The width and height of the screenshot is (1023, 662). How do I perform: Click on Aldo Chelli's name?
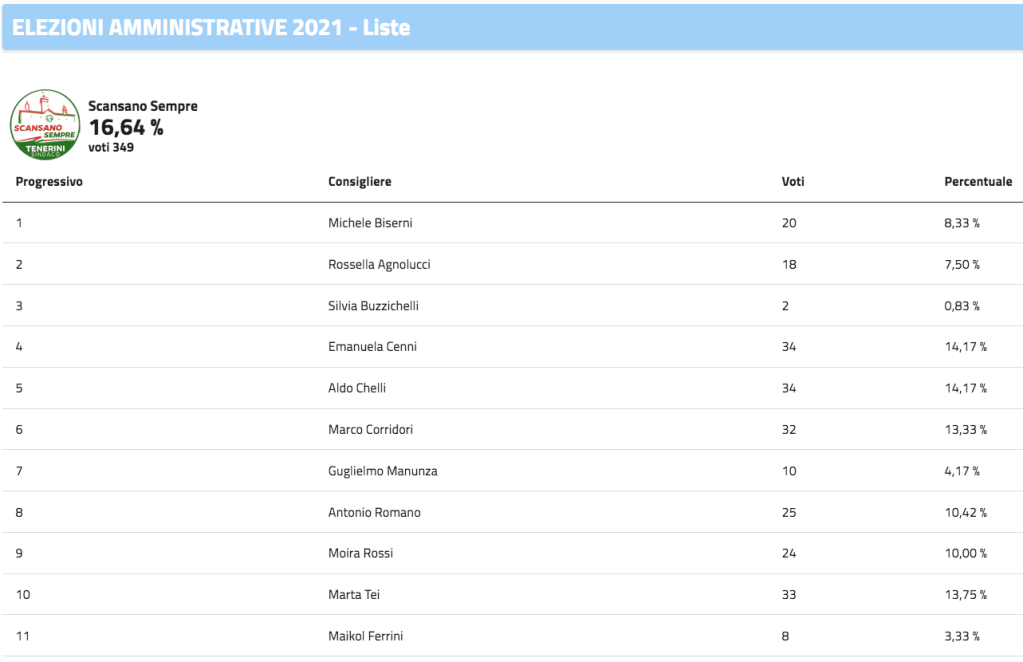click(357, 388)
